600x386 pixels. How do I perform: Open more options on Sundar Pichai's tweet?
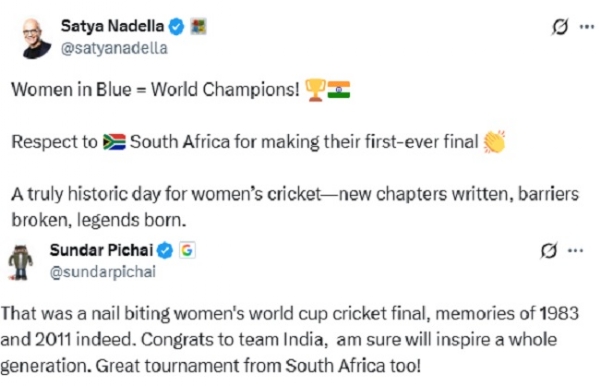click(x=576, y=251)
